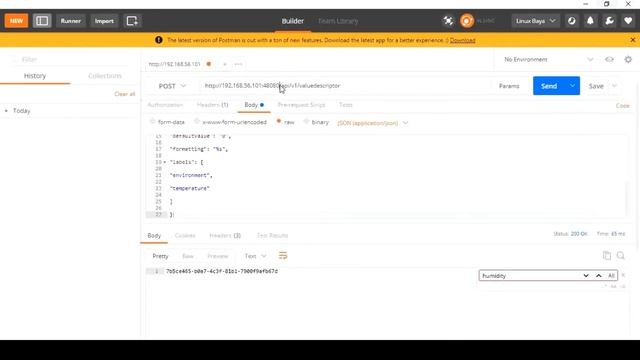
Task: Click the interceptor satellite icon
Action: pyautogui.click(x=448, y=21)
